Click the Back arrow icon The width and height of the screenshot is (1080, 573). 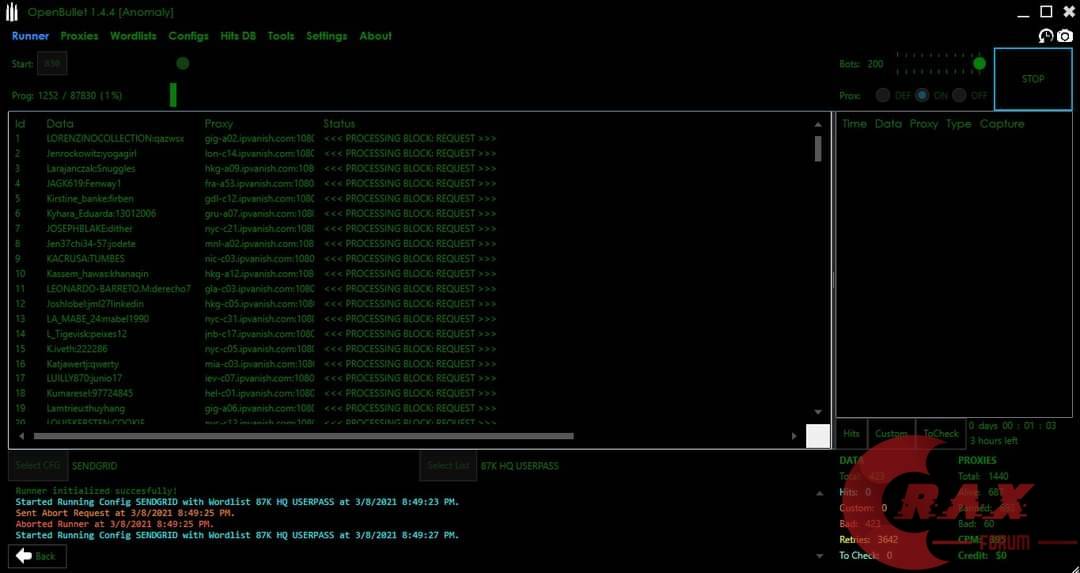pos(24,556)
